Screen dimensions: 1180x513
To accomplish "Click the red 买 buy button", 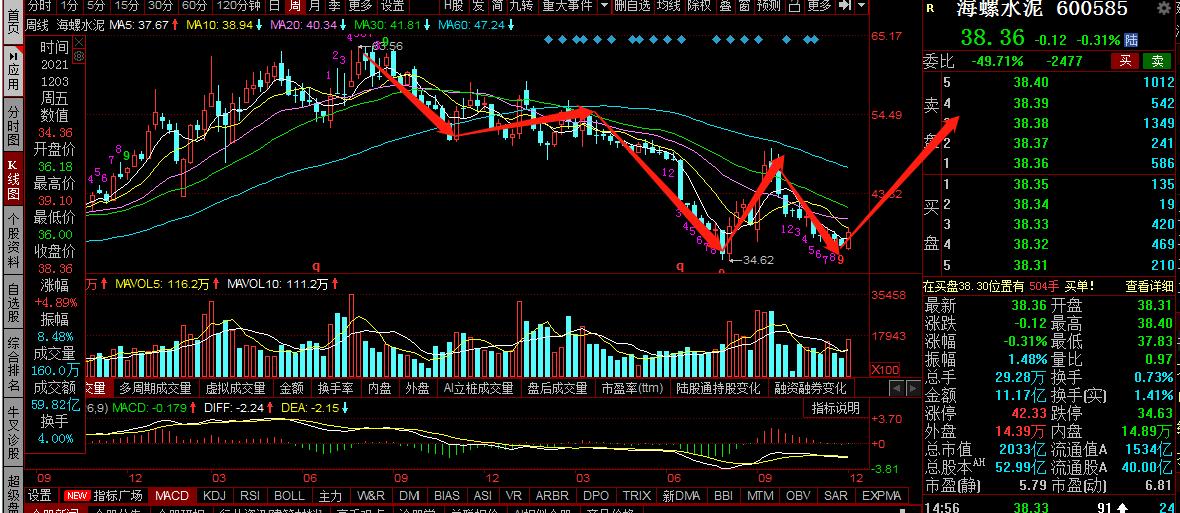I will (1126, 61).
